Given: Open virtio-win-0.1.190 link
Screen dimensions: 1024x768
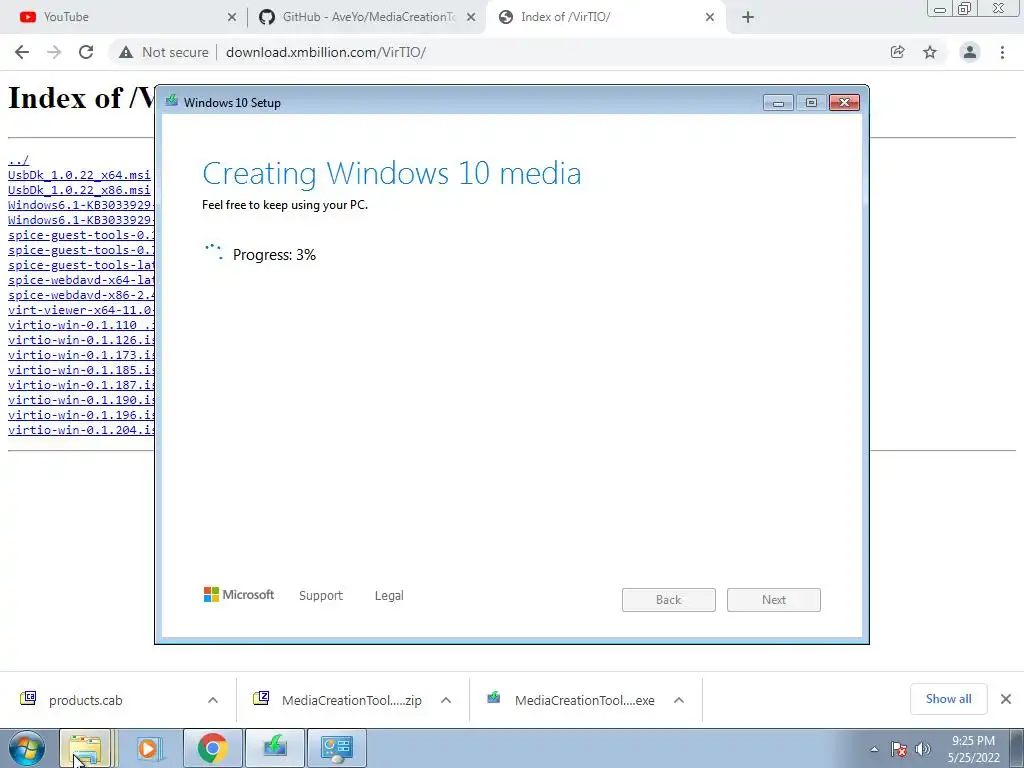Looking at the screenshot, I should (81, 400).
